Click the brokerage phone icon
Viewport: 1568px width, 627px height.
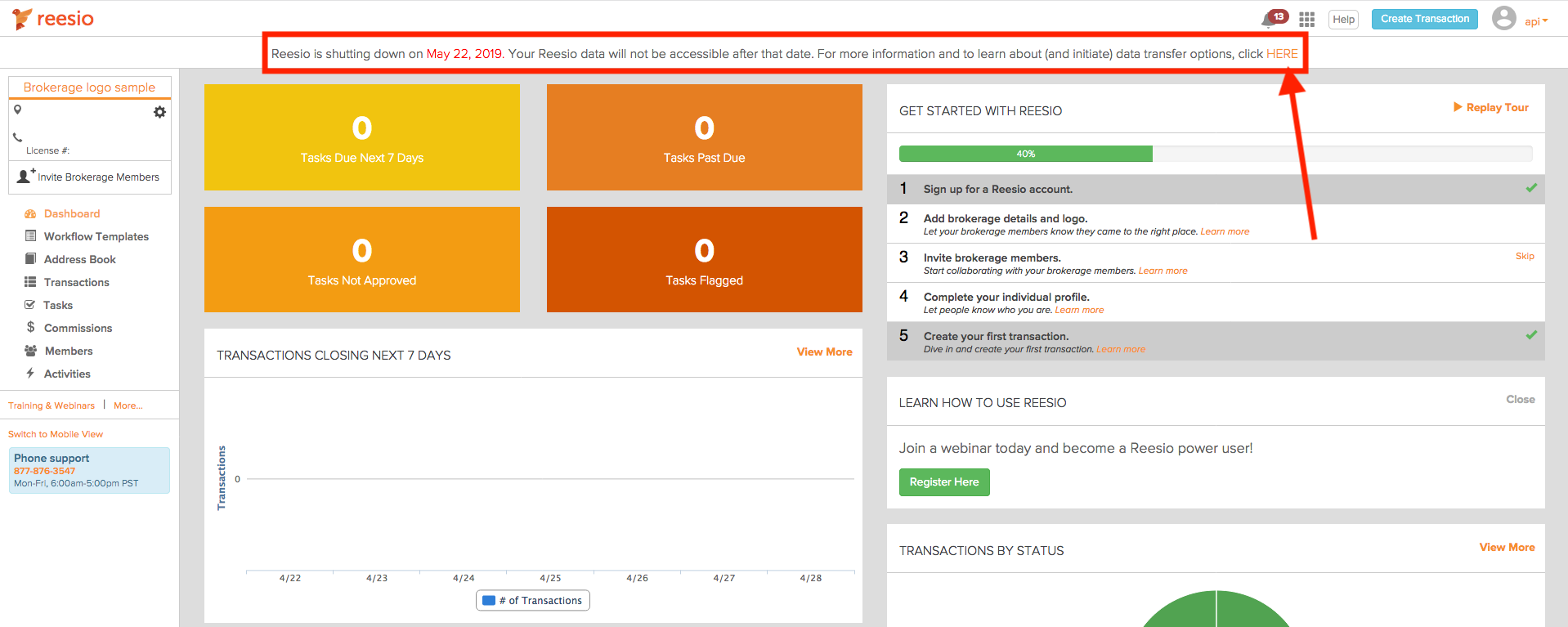[x=17, y=137]
